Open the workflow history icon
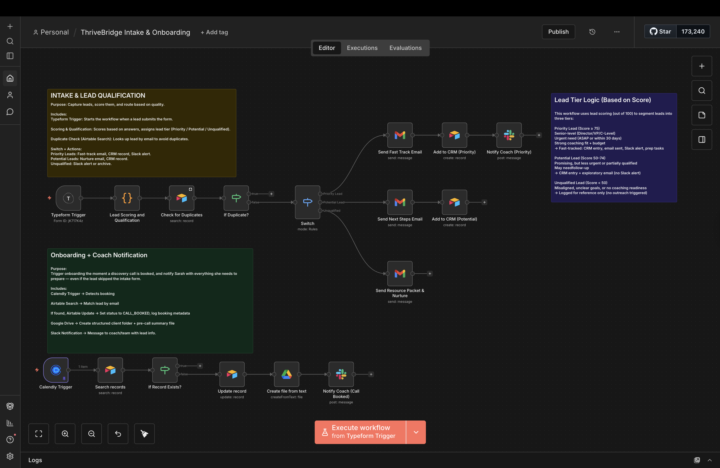Viewport: 720px width, 468px height. (x=592, y=32)
